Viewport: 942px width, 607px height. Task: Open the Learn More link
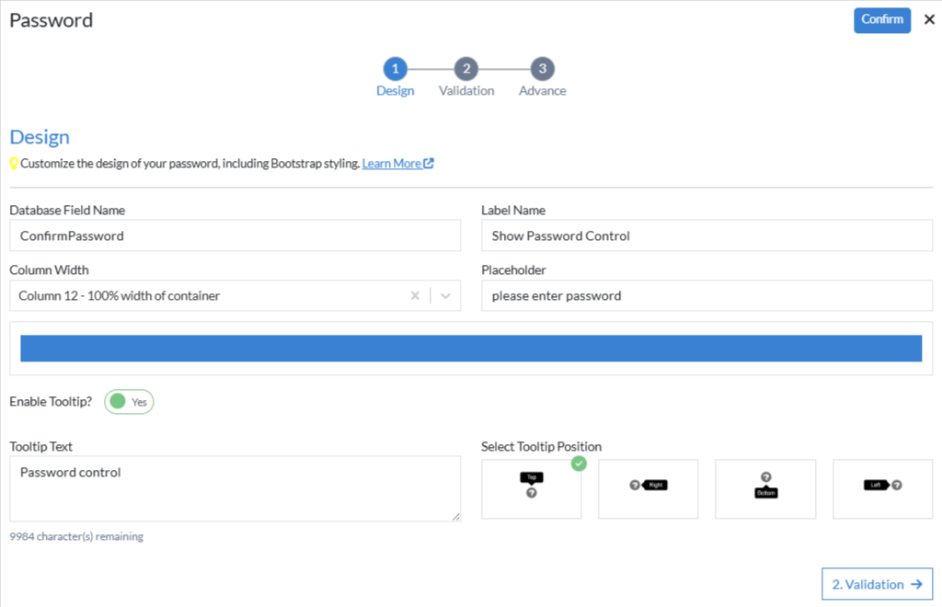(391, 163)
